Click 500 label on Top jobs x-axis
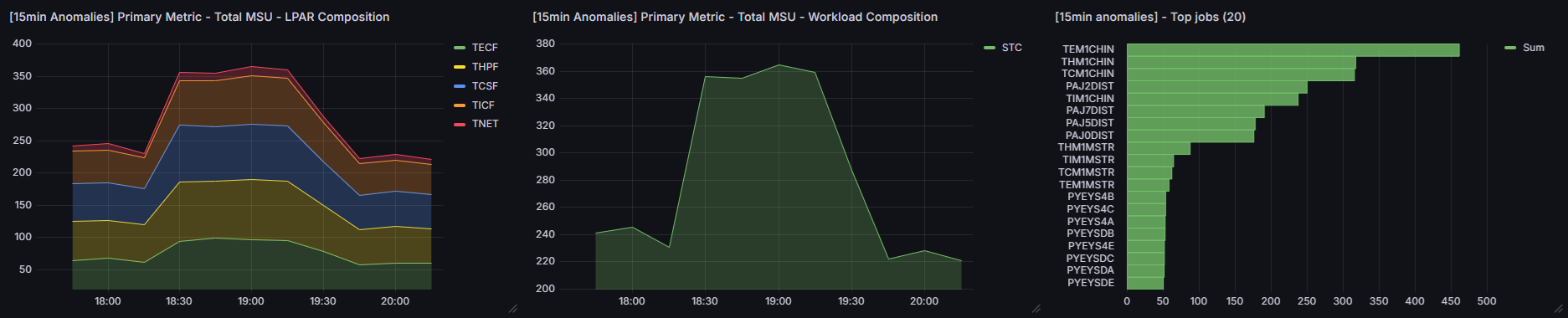Image resolution: width=1568 pixels, height=318 pixels. pyautogui.click(x=1487, y=301)
